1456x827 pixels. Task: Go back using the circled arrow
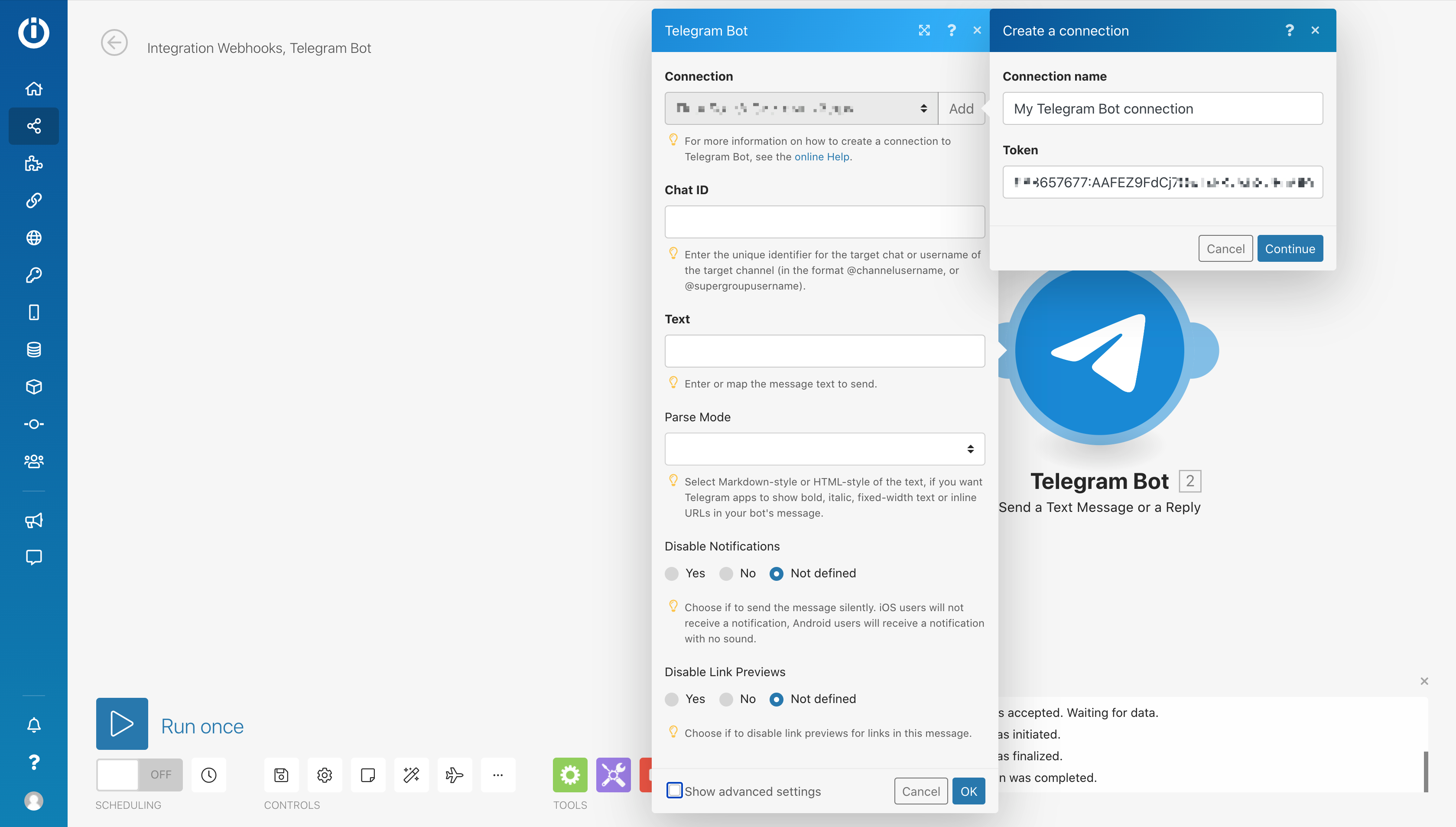pos(114,42)
